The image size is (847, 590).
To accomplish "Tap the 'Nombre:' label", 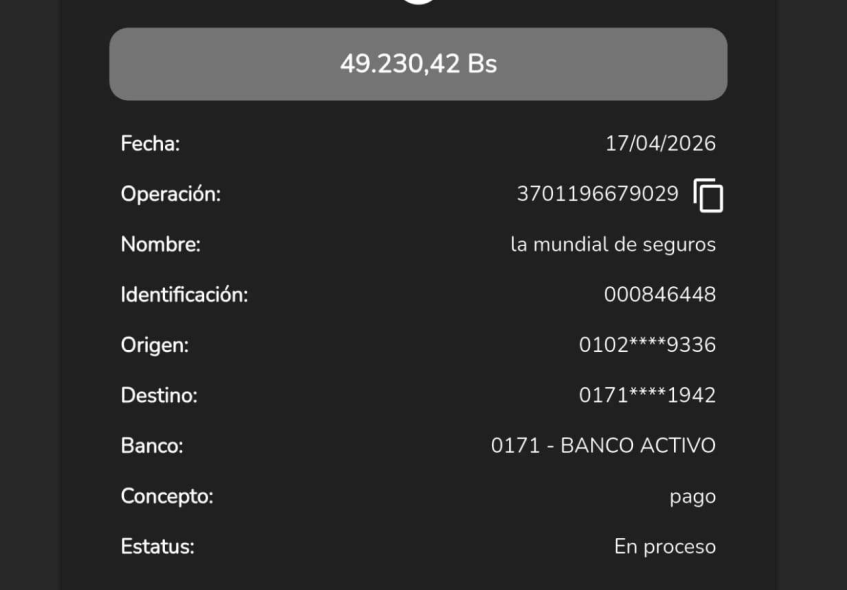I will [160, 245].
